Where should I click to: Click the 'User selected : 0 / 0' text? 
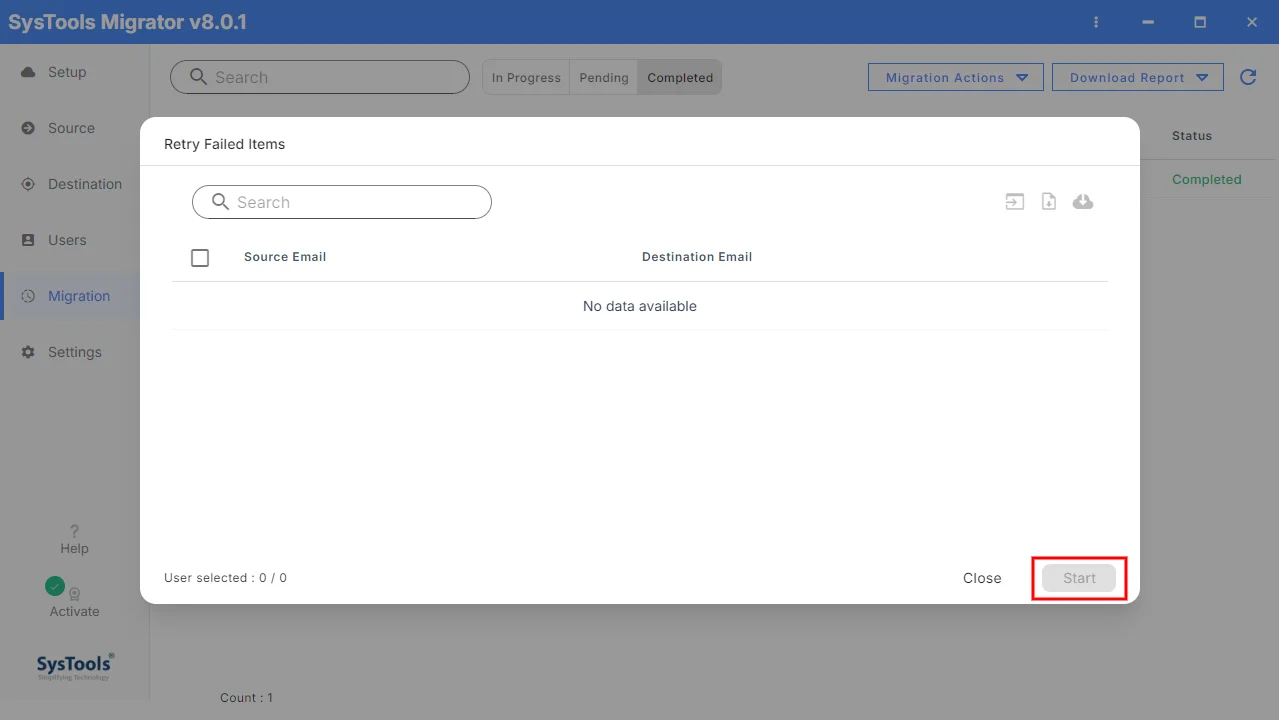pyautogui.click(x=226, y=578)
